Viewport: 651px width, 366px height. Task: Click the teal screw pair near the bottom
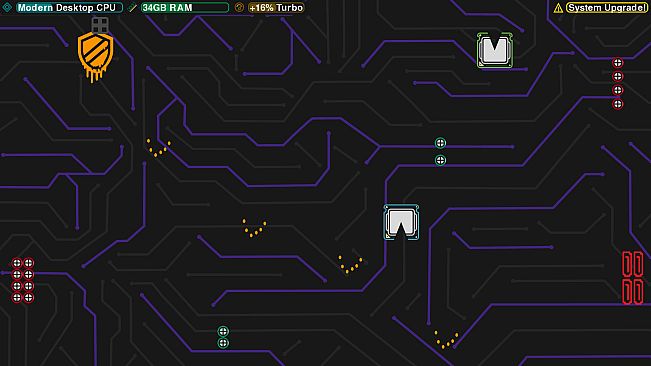point(223,337)
